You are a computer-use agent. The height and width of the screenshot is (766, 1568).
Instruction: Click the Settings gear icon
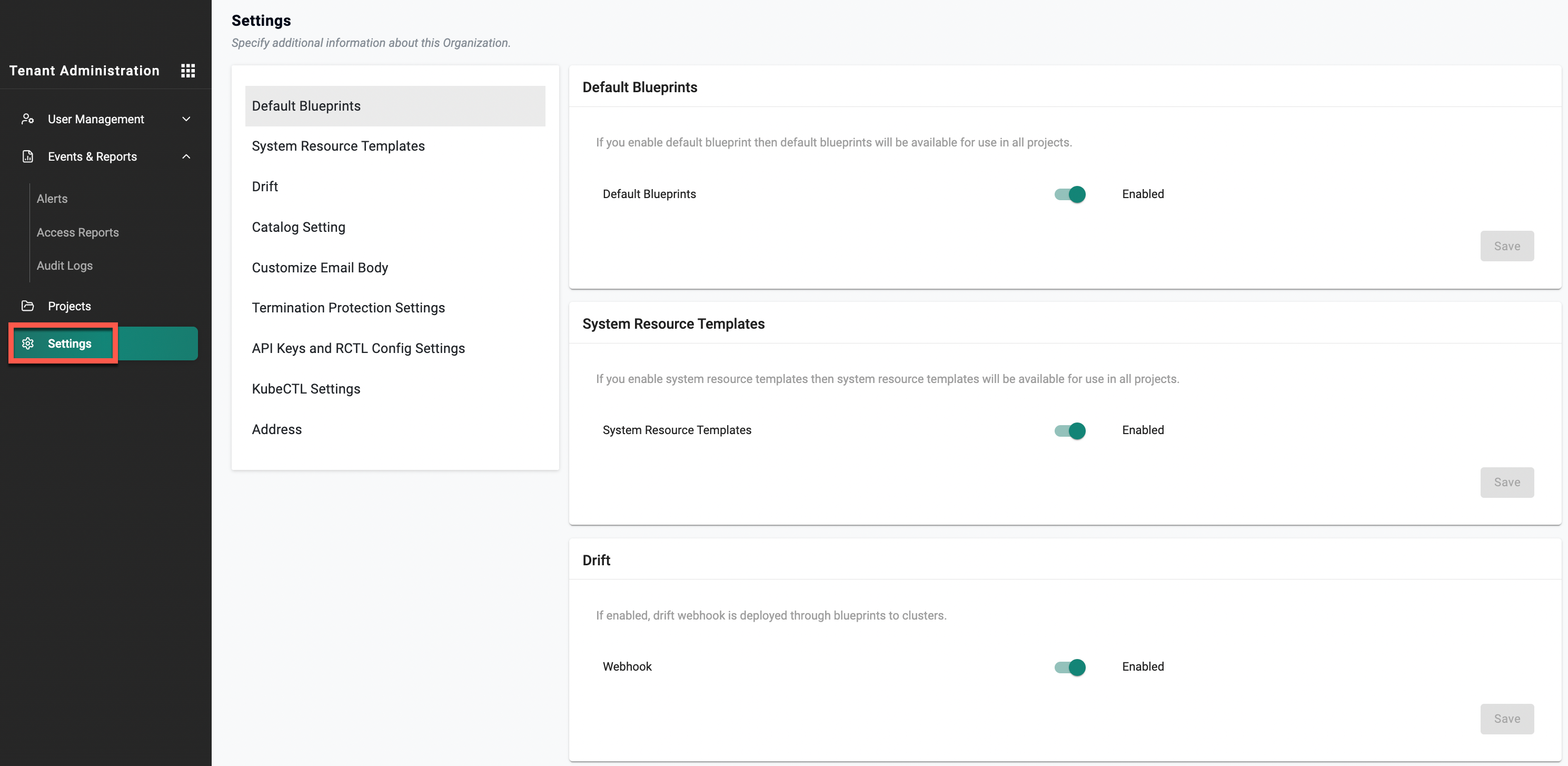[x=27, y=343]
